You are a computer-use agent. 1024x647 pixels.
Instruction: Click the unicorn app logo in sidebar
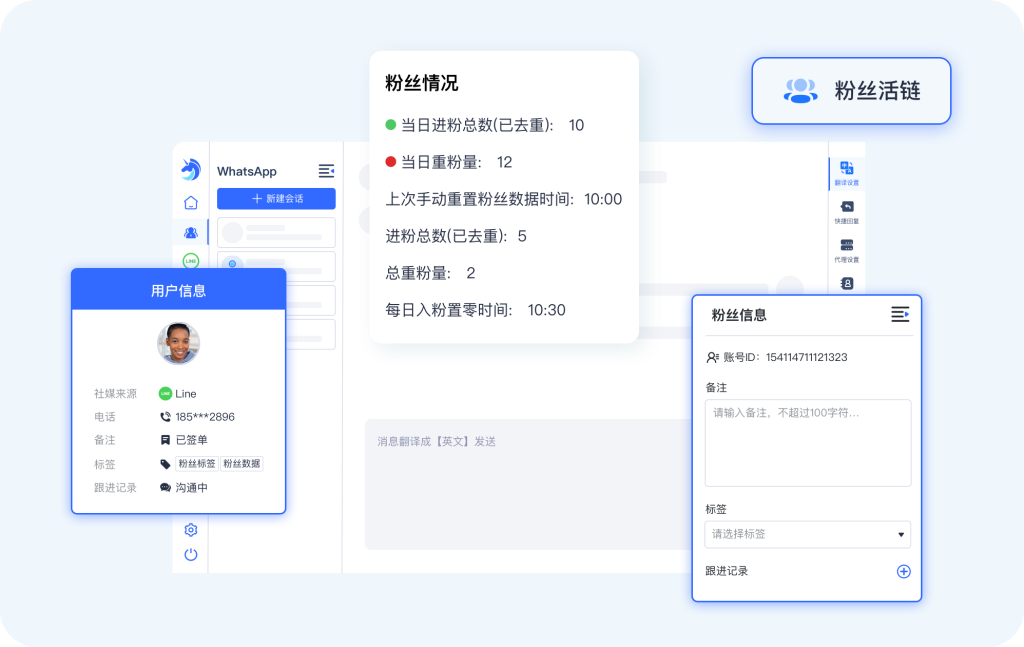click(x=191, y=169)
